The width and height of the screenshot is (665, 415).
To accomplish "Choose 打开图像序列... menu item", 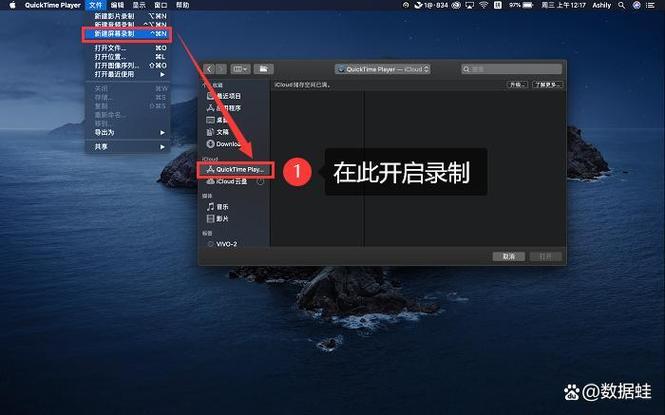I will [x=128, y=65].
